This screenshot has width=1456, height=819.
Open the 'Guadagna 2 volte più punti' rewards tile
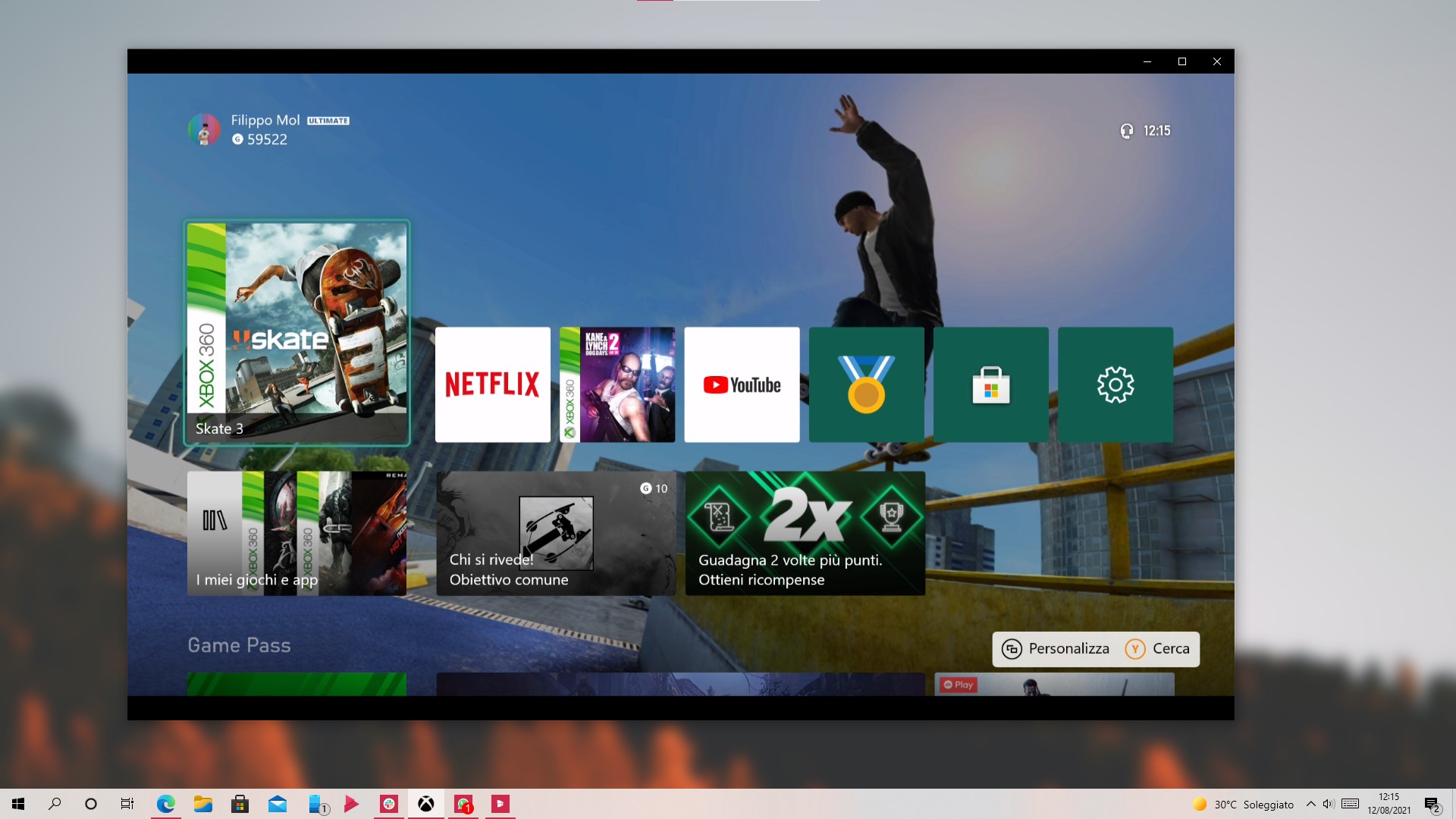click(x=805, y=533)
